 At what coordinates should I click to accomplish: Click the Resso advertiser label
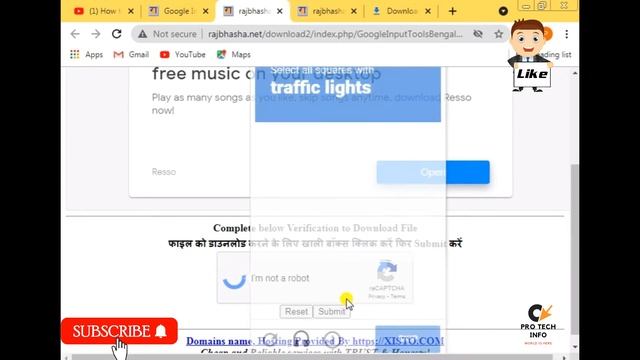tap(164, 172)
